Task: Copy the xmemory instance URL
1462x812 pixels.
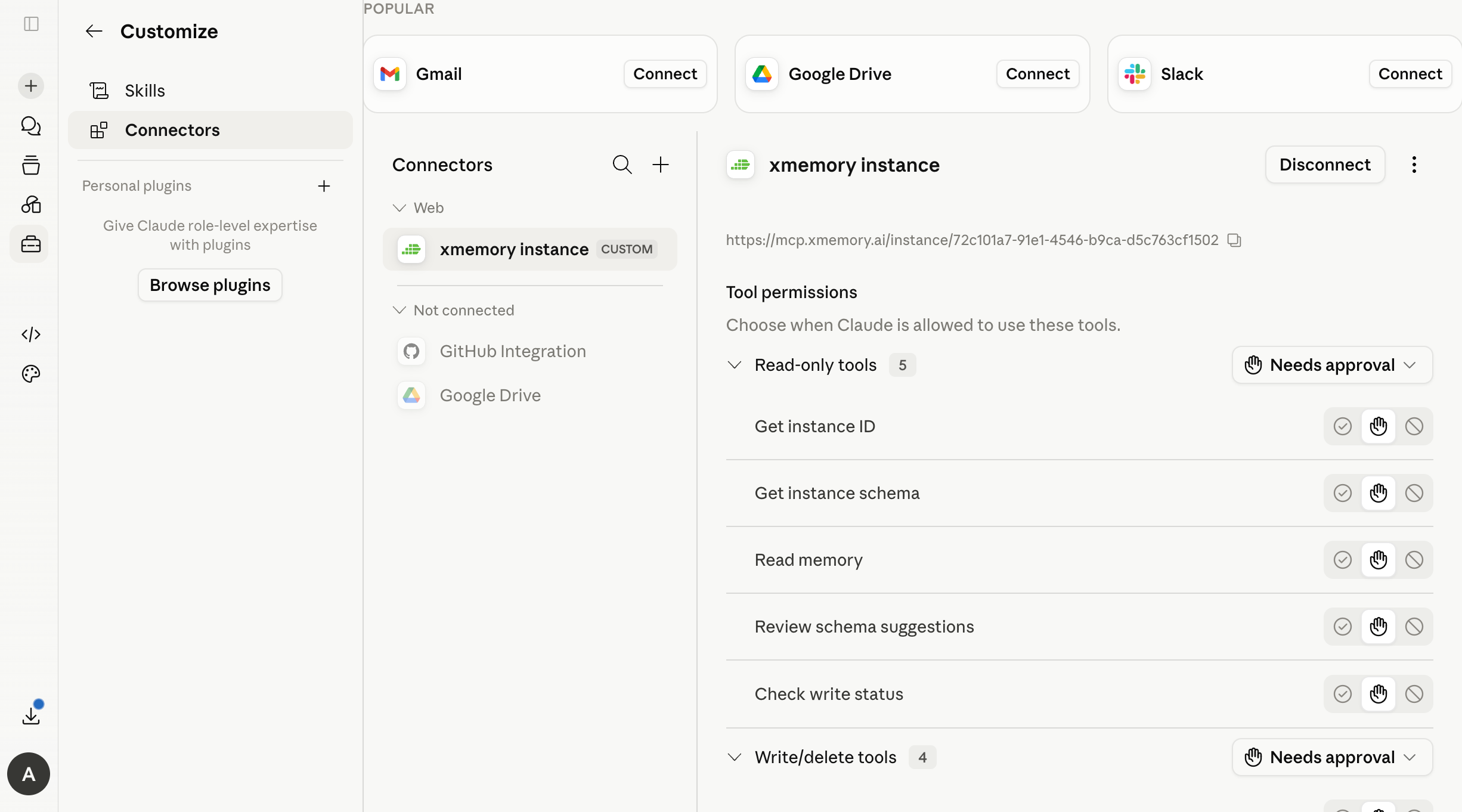Action: [1234, 240]
